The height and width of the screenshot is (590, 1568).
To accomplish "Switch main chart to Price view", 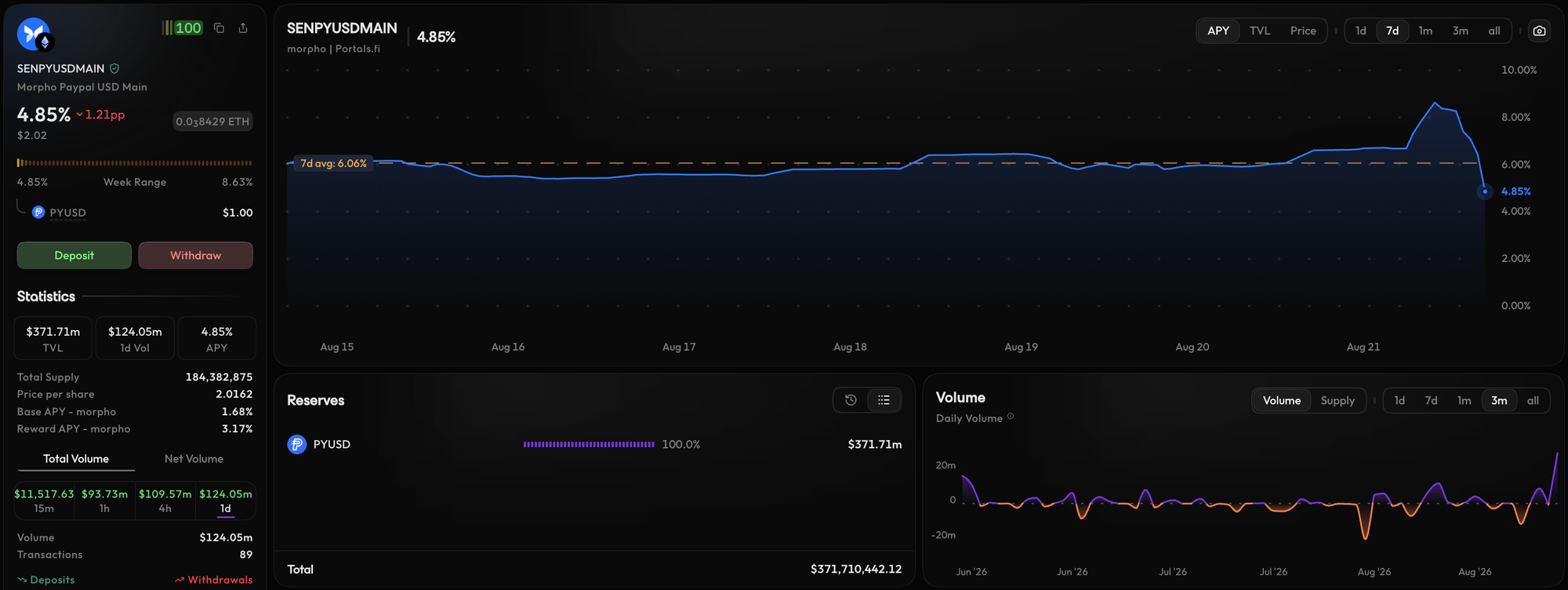I will pyautogui.click(x=1303, y=31).
